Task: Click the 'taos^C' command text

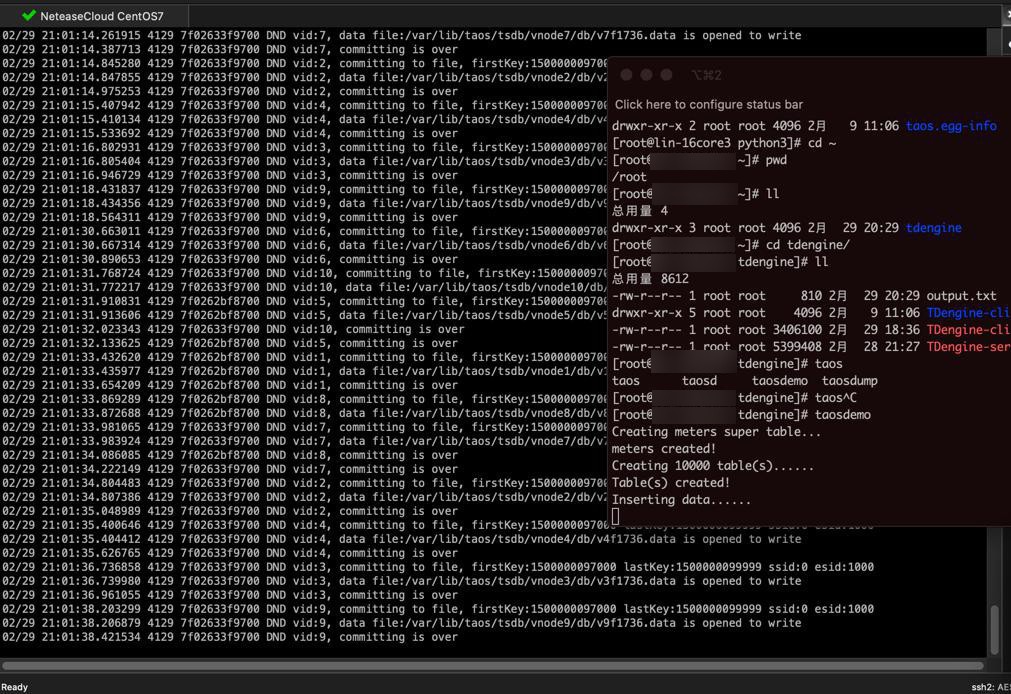Action: coord(836,398)
